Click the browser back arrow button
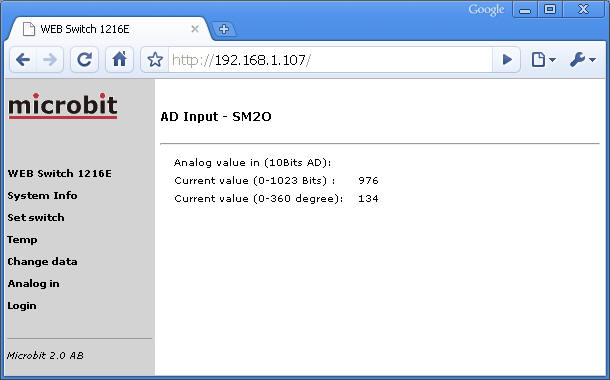The image size is (610, 380). (23, 60)
